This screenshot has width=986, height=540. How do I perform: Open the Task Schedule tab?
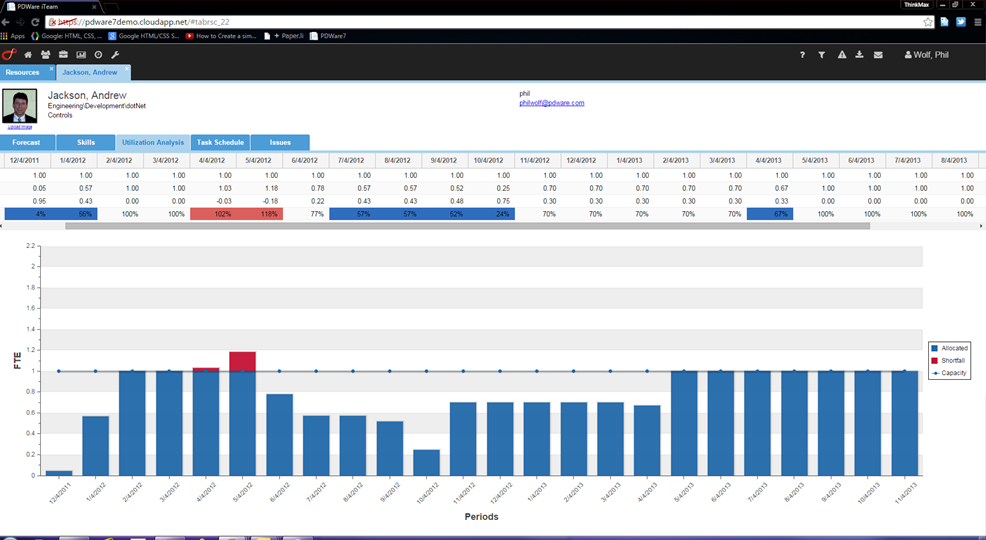click(x=220, y=143)
